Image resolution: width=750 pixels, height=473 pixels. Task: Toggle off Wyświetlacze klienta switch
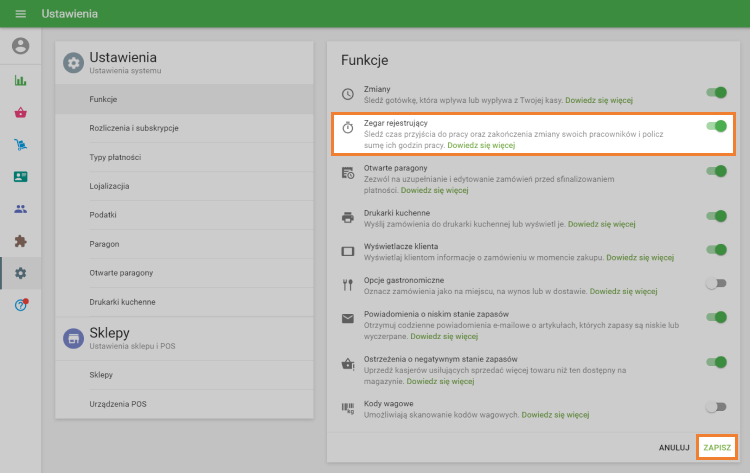pos(716,249)
